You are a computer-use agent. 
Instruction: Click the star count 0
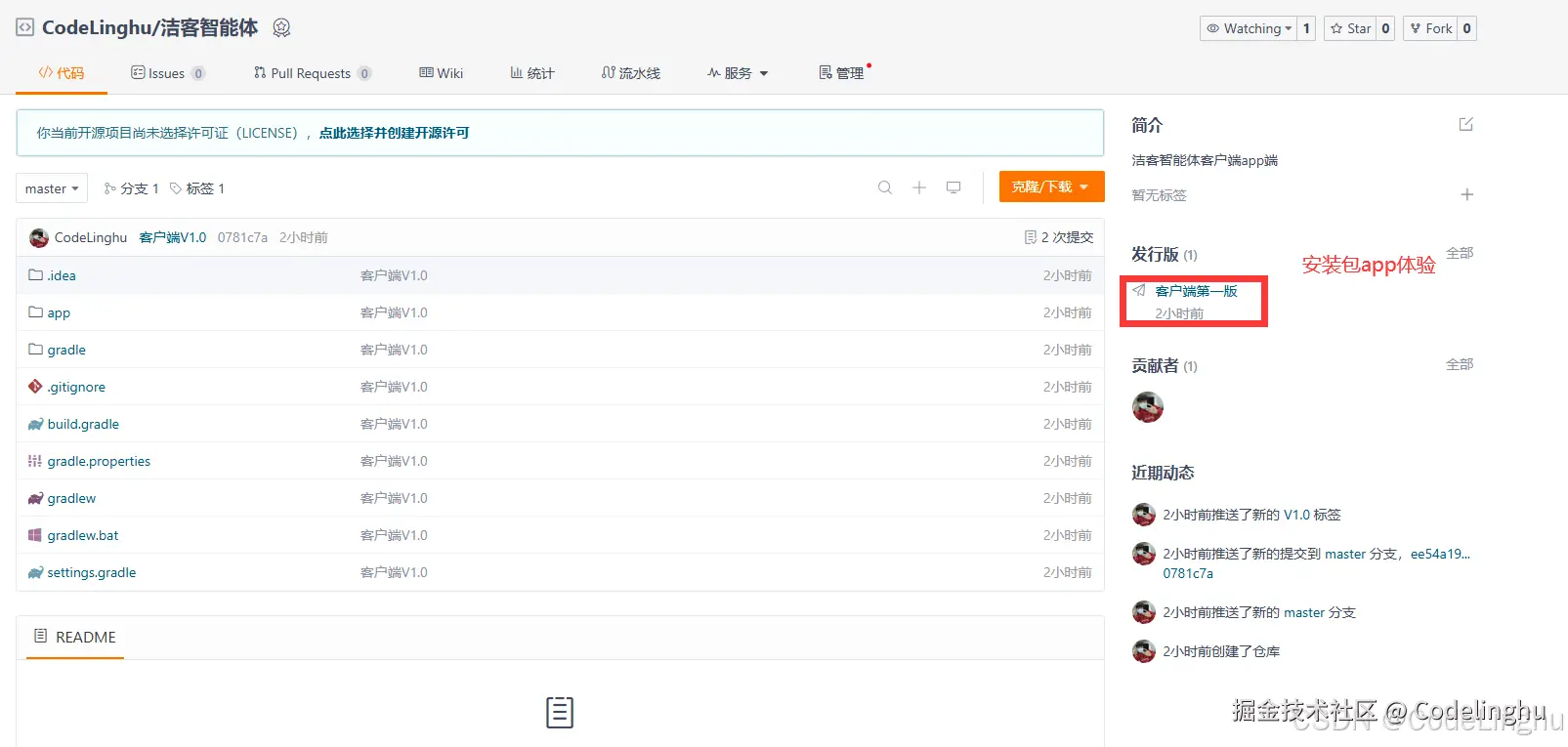point(1385,28)
